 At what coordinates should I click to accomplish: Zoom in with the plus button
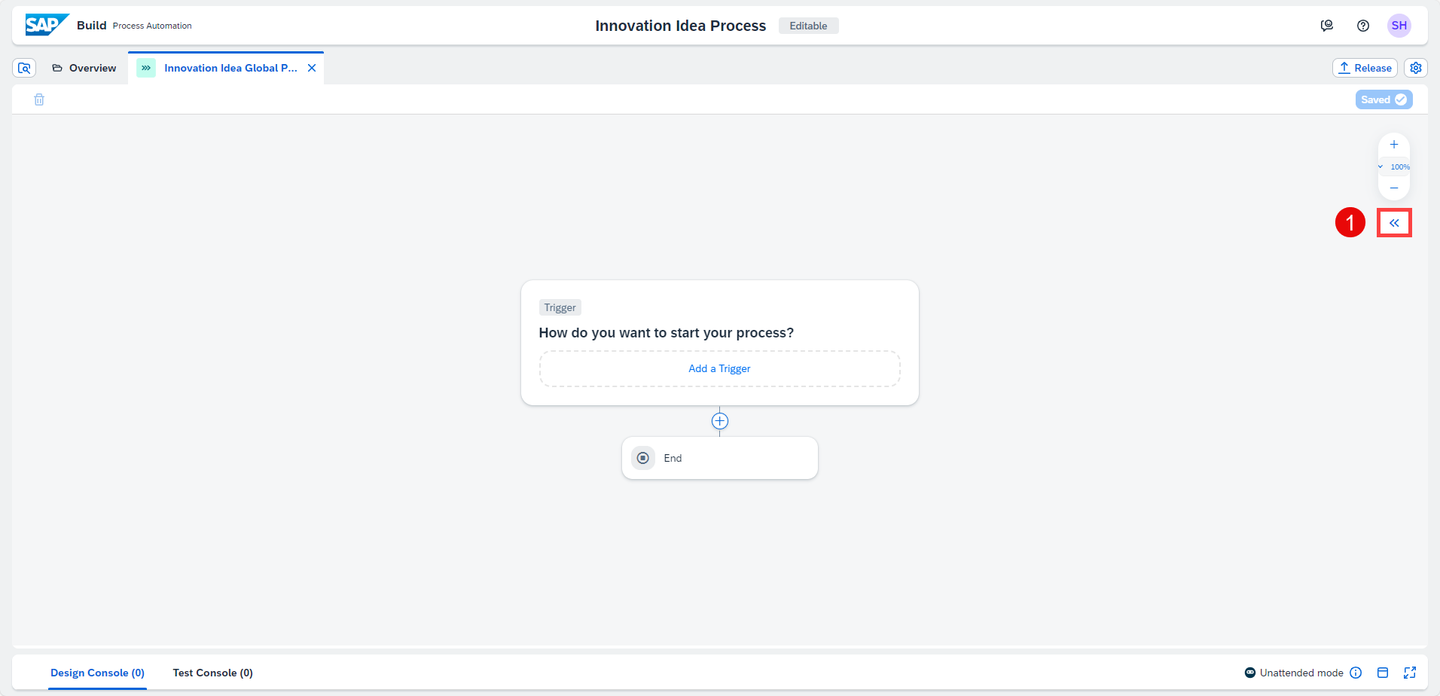(x=1394, y=145)
